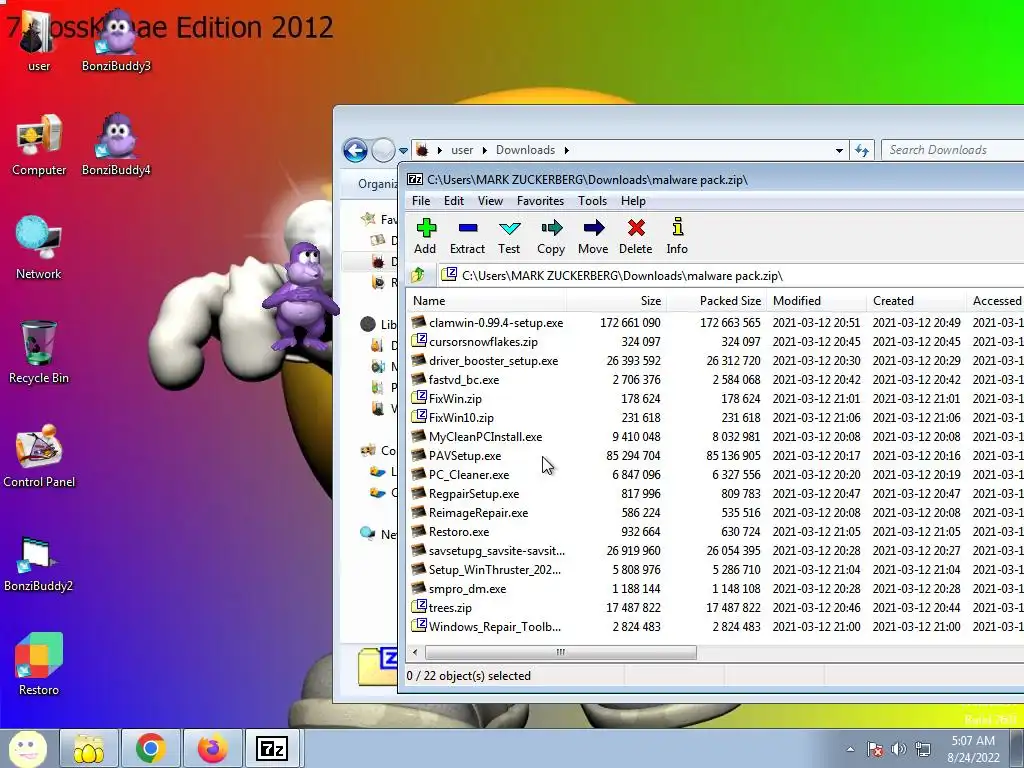Open the Tools menu
The width and height of the screenshot is (1024, 768).
point(592,201)
